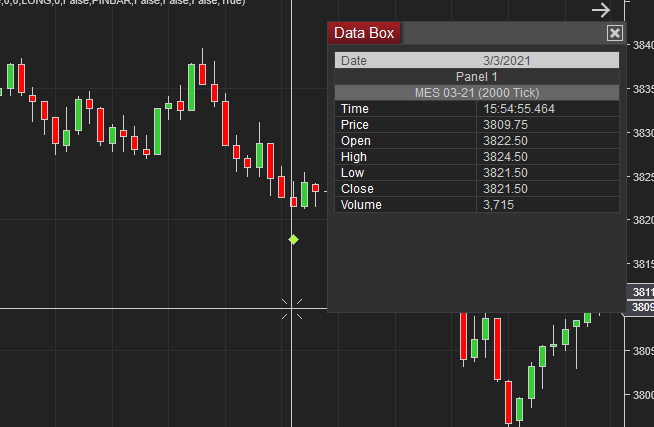654x427 pixels.
Task: Click the Date row showing 3/3/2021
Action: pos(477,60)
